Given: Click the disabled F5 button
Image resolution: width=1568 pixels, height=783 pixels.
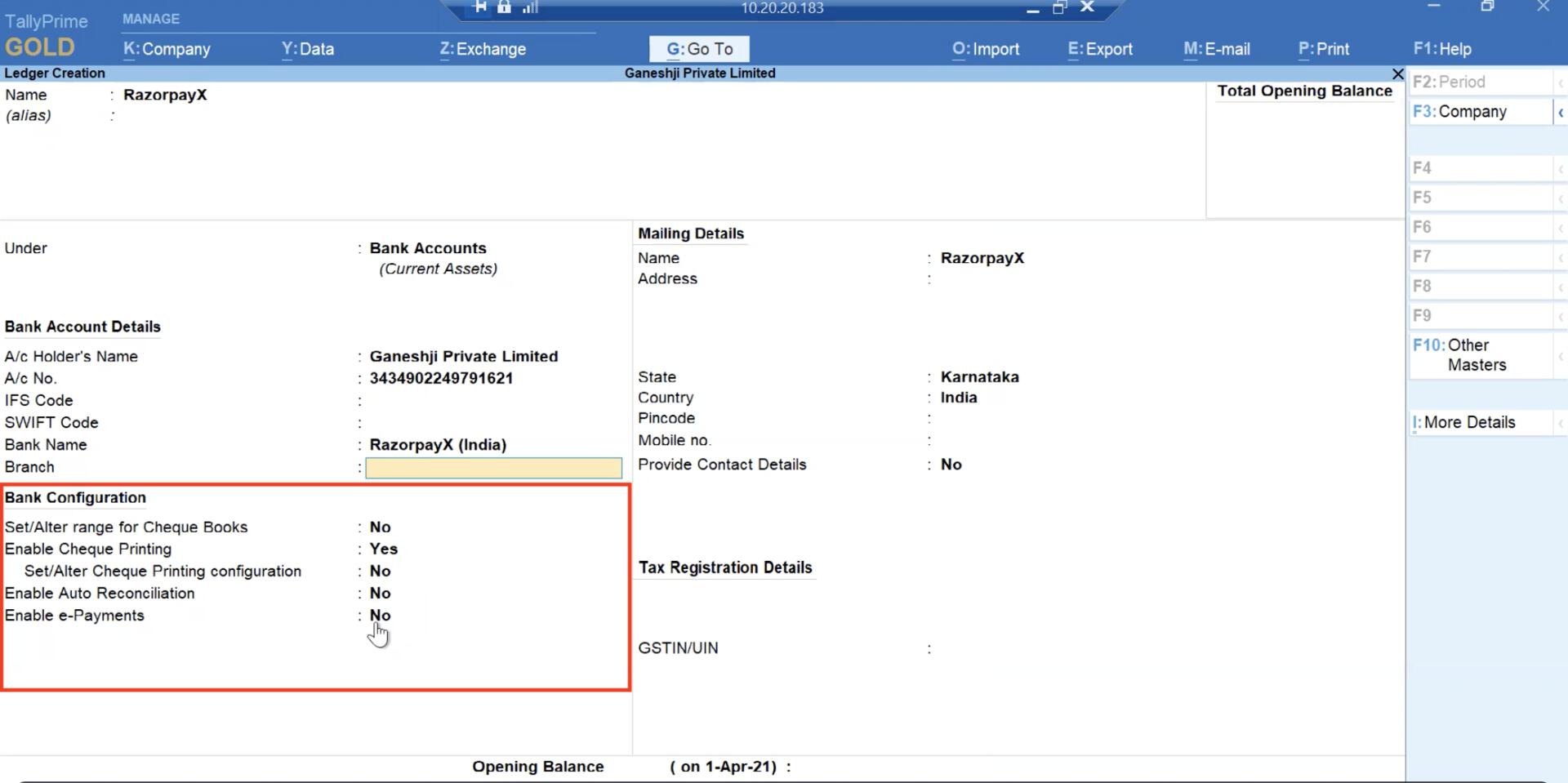Looking at the screenshot, I should (1480, 198).
